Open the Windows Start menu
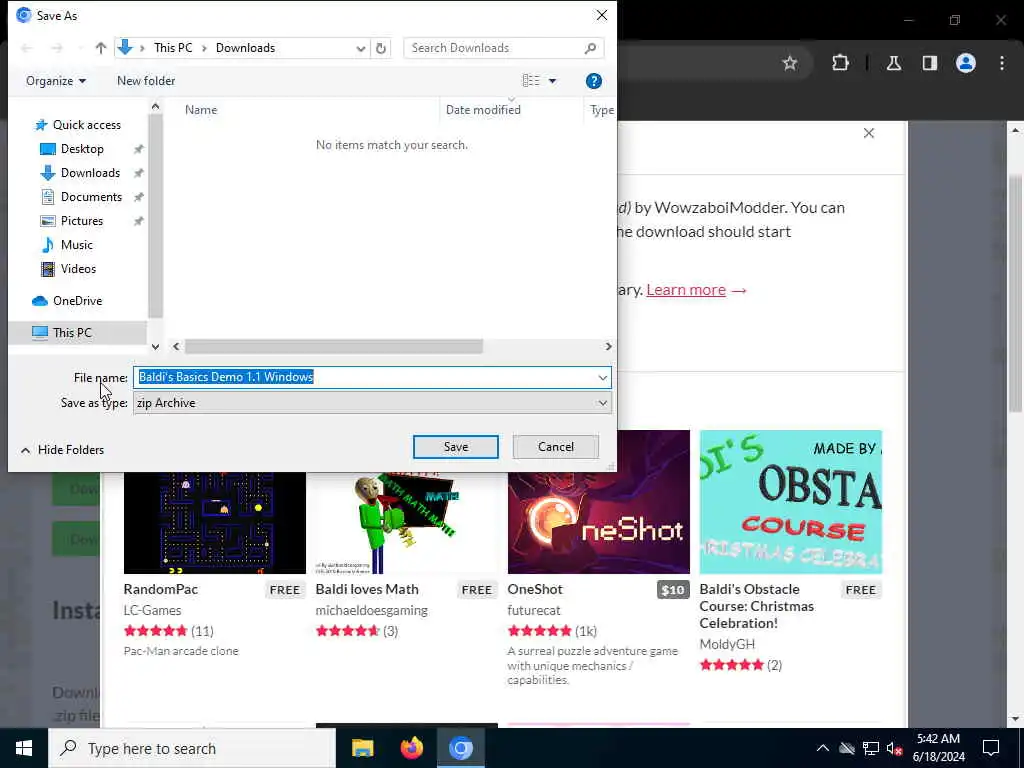 pos(24,748)
